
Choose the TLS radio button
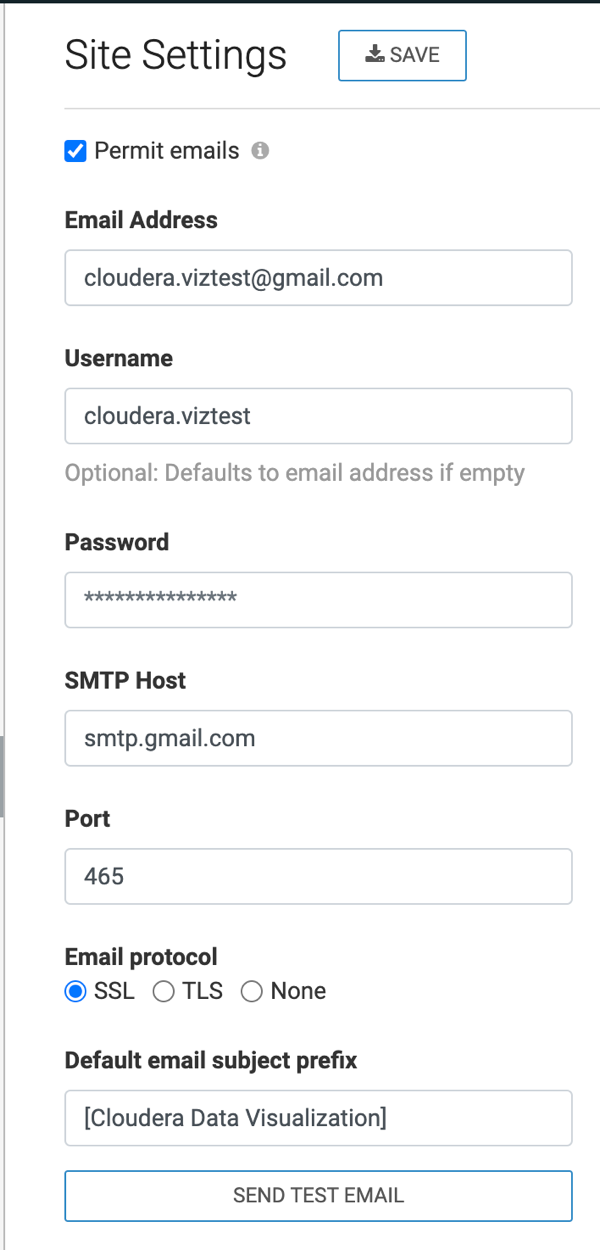163,992
